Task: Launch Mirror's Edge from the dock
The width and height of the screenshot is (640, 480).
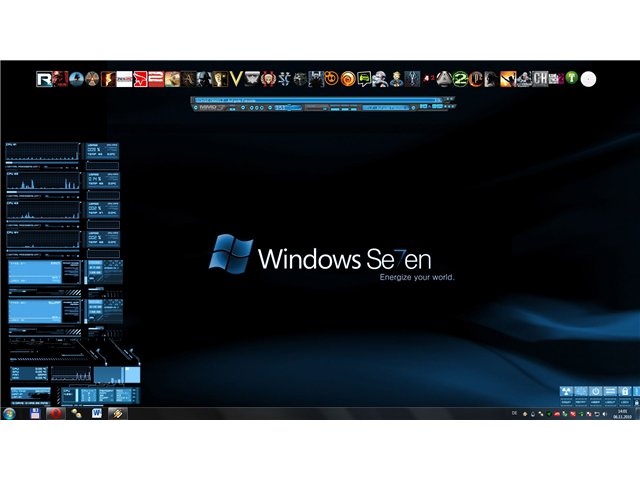Action: tap(140, 79)
